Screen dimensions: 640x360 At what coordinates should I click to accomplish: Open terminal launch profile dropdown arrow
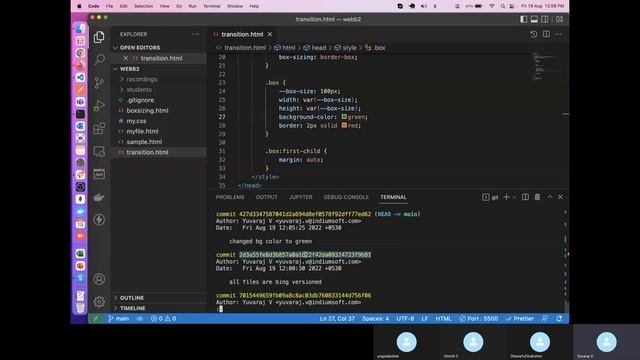pos(514,197)
